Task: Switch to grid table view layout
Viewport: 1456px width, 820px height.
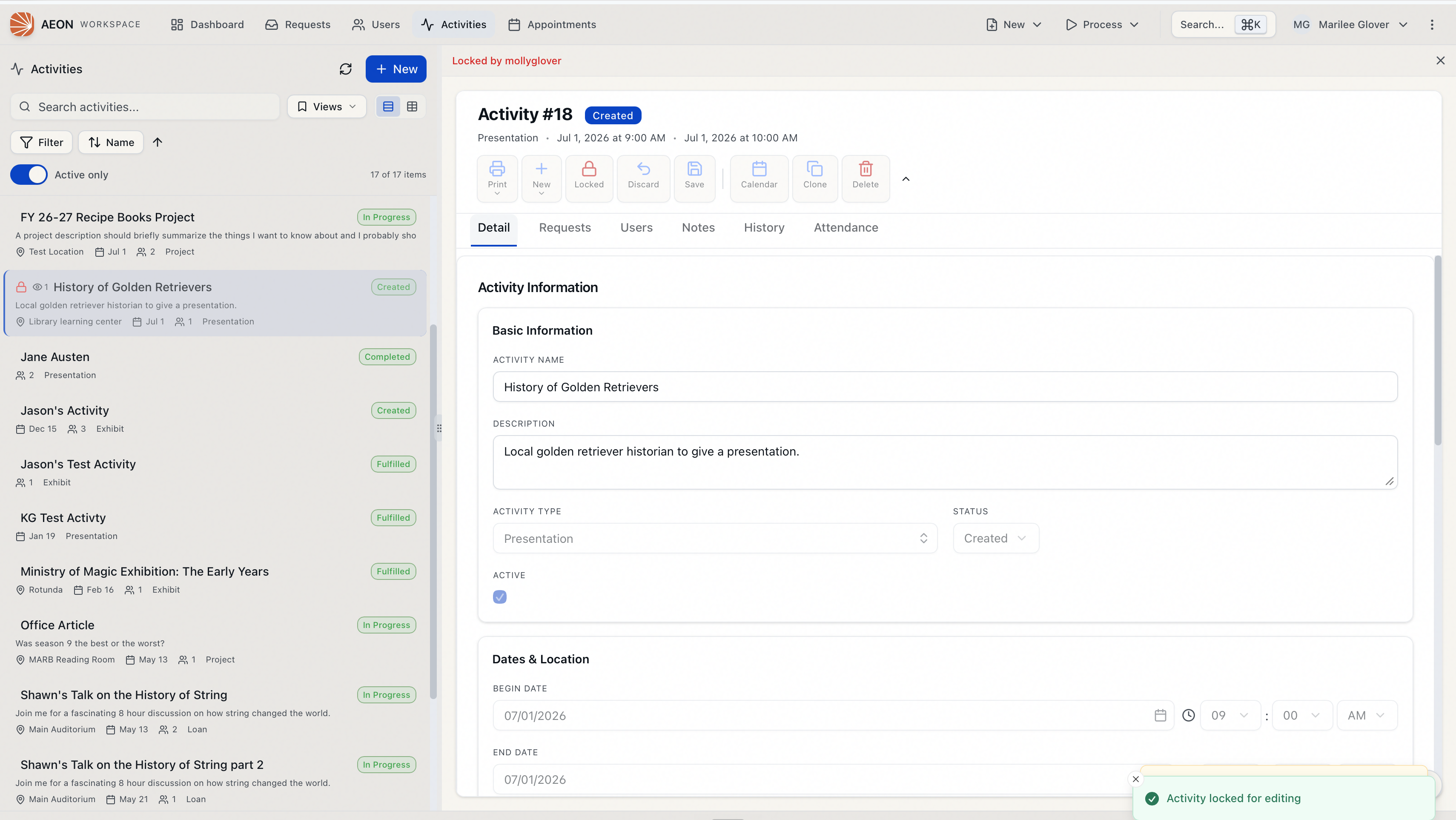Action: point(412,107)
